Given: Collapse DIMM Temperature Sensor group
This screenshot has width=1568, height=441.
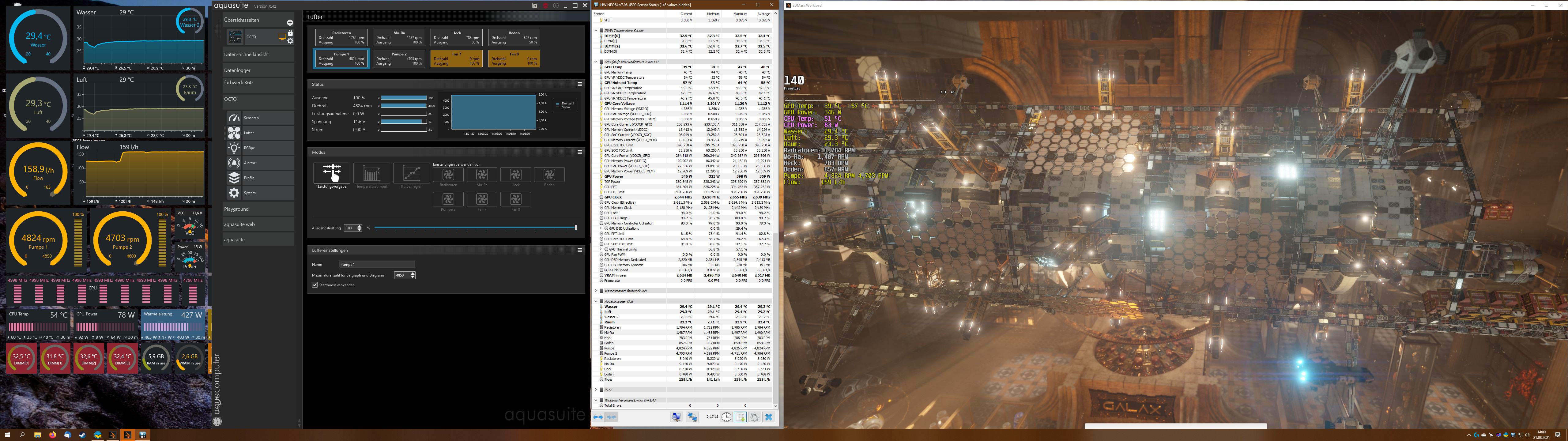Looking at the screenshot, I should coord(596,30).
